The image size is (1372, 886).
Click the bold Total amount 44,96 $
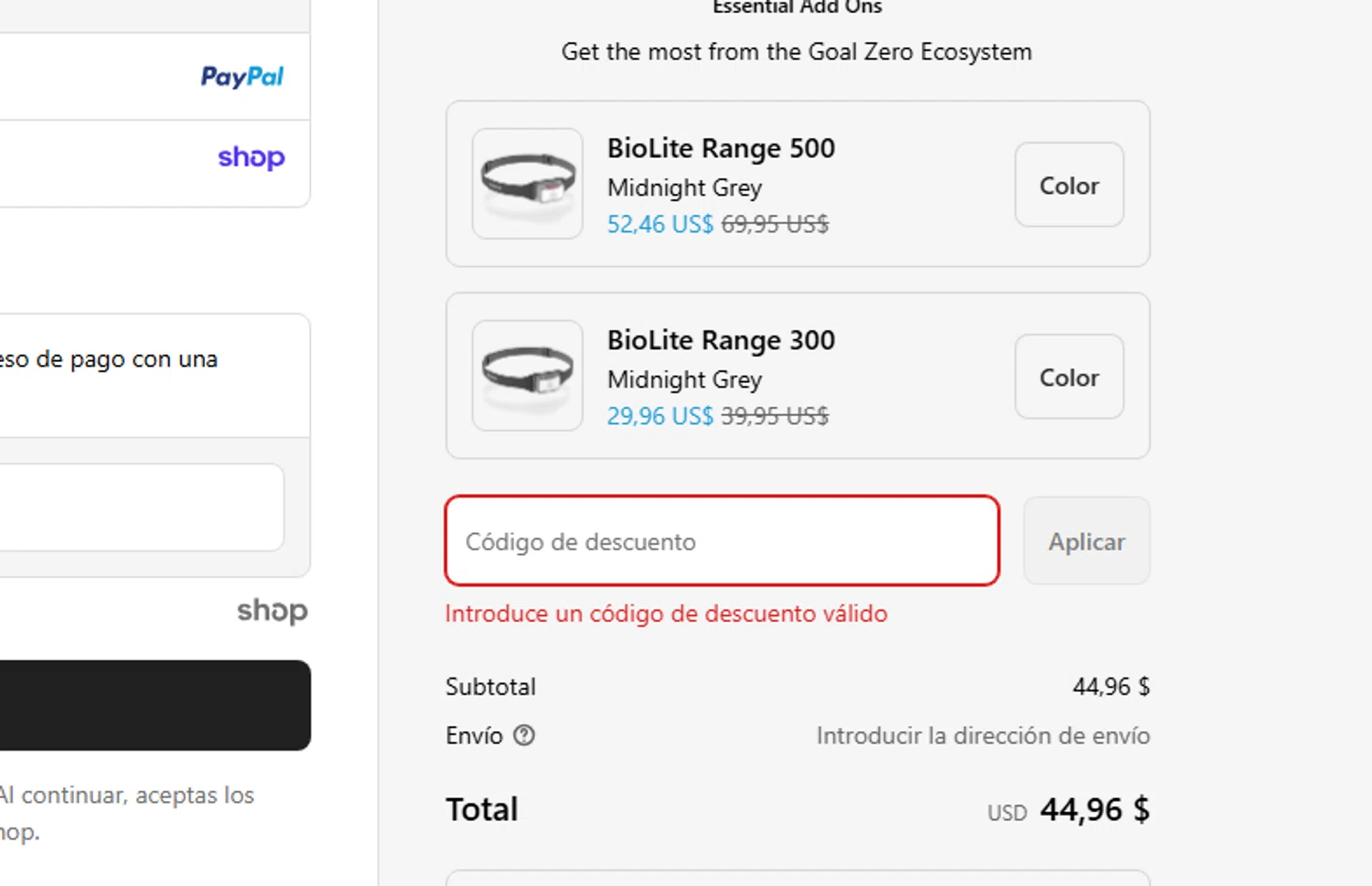(x=1094, y=810)
